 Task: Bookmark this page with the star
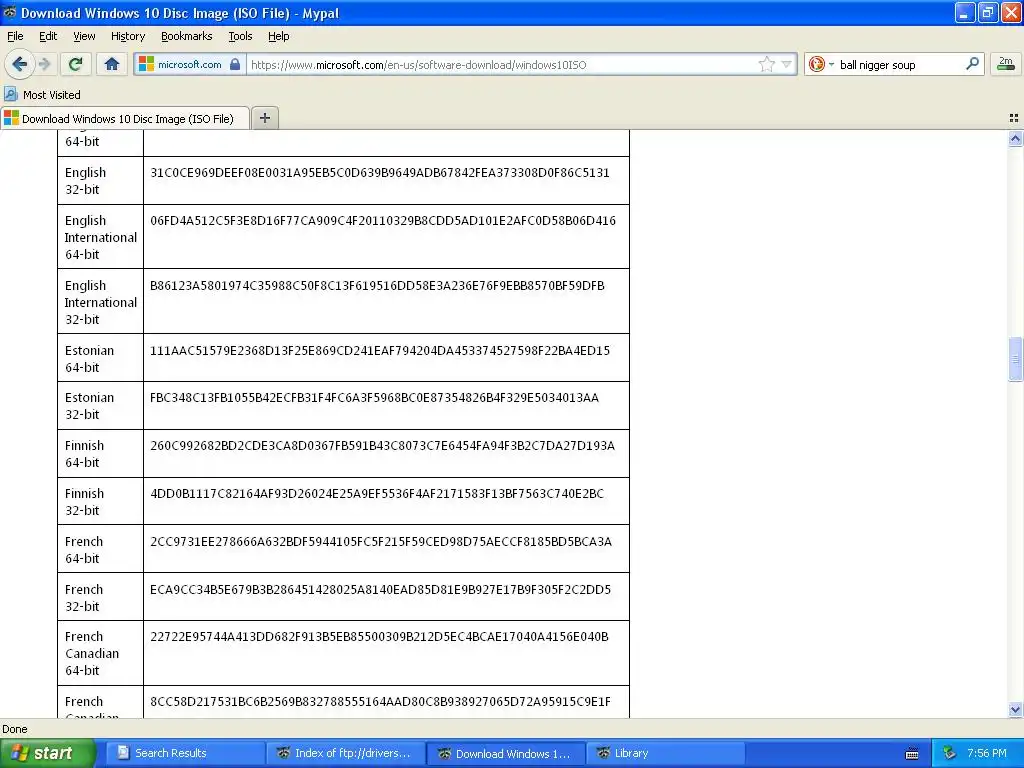point(766,64)
